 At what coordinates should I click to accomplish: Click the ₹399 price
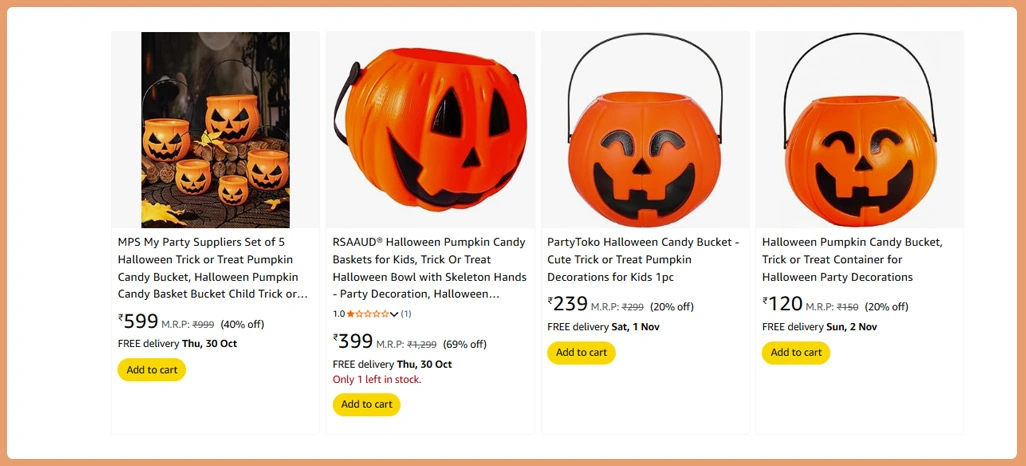pos(353,341)
